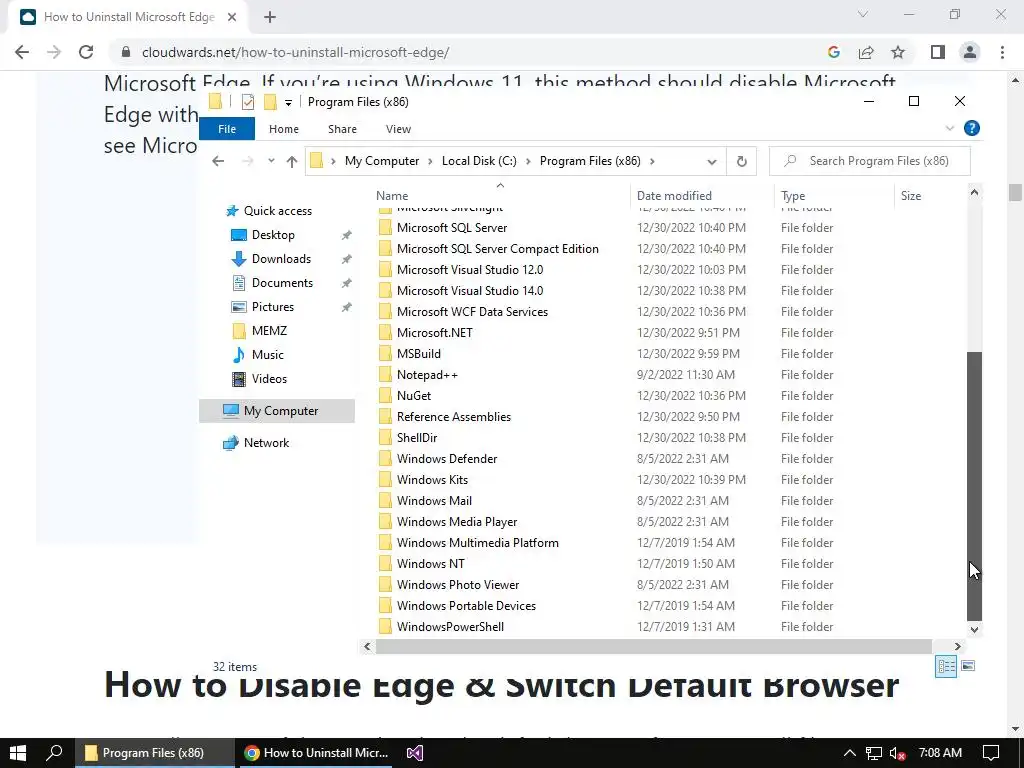Open the Windows Start menu
This screenshot has height=768, width=1024.
18,753
